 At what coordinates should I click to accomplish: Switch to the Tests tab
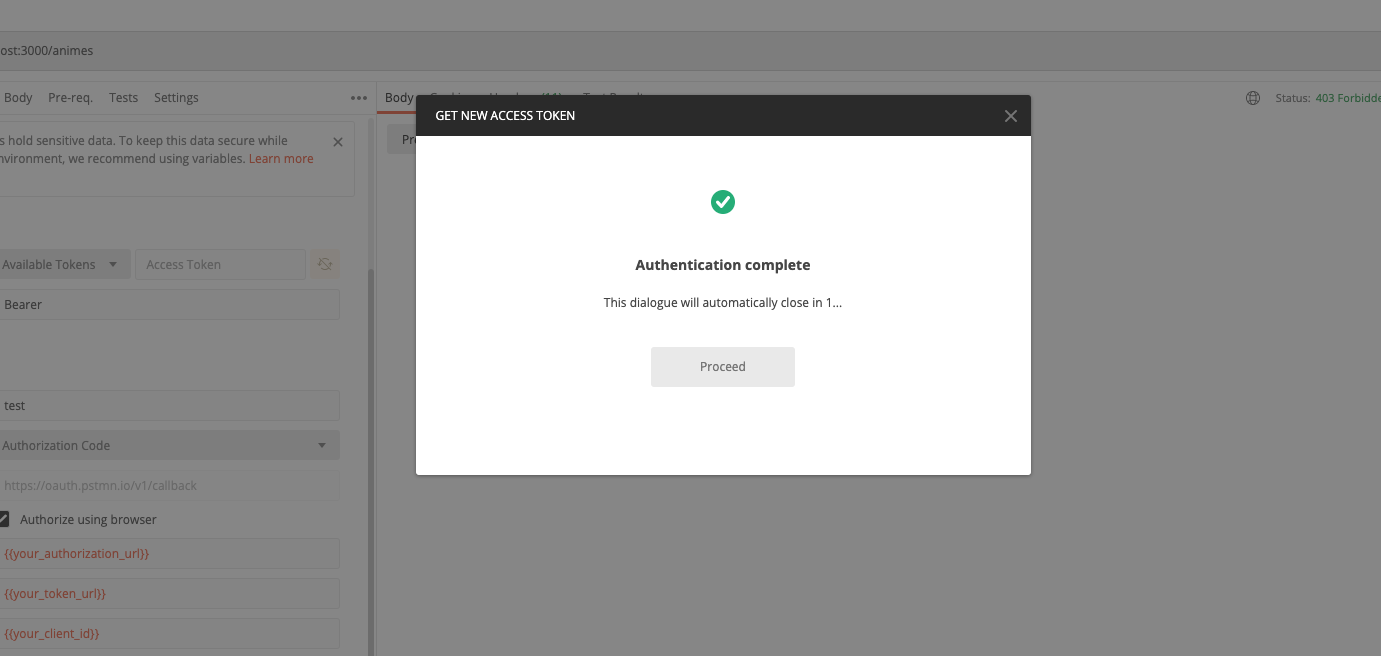pyautogui.click(x=123, y=98)
